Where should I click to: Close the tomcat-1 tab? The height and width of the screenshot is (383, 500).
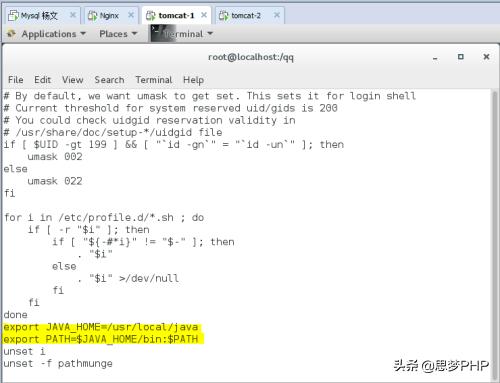[204, 15]
